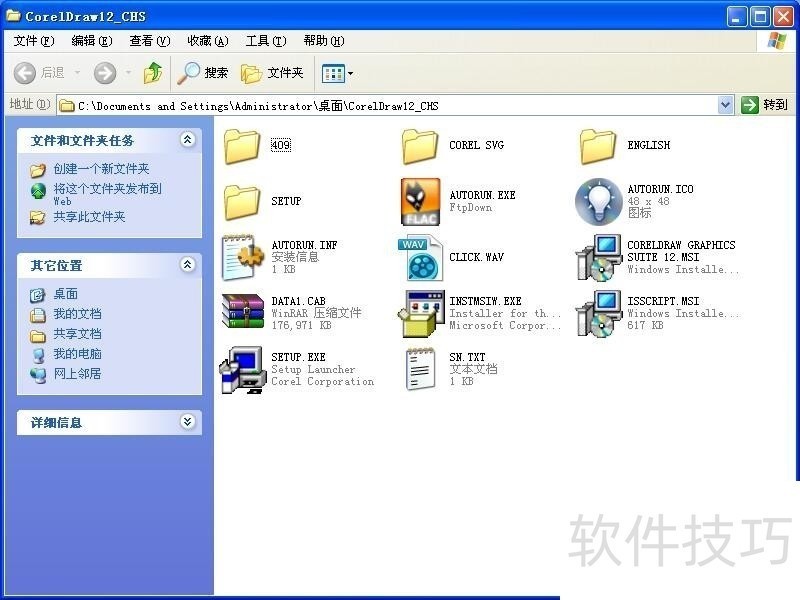
Task: Collapse the 文件和文件夹任务 panel
Action: pos(188,139)
